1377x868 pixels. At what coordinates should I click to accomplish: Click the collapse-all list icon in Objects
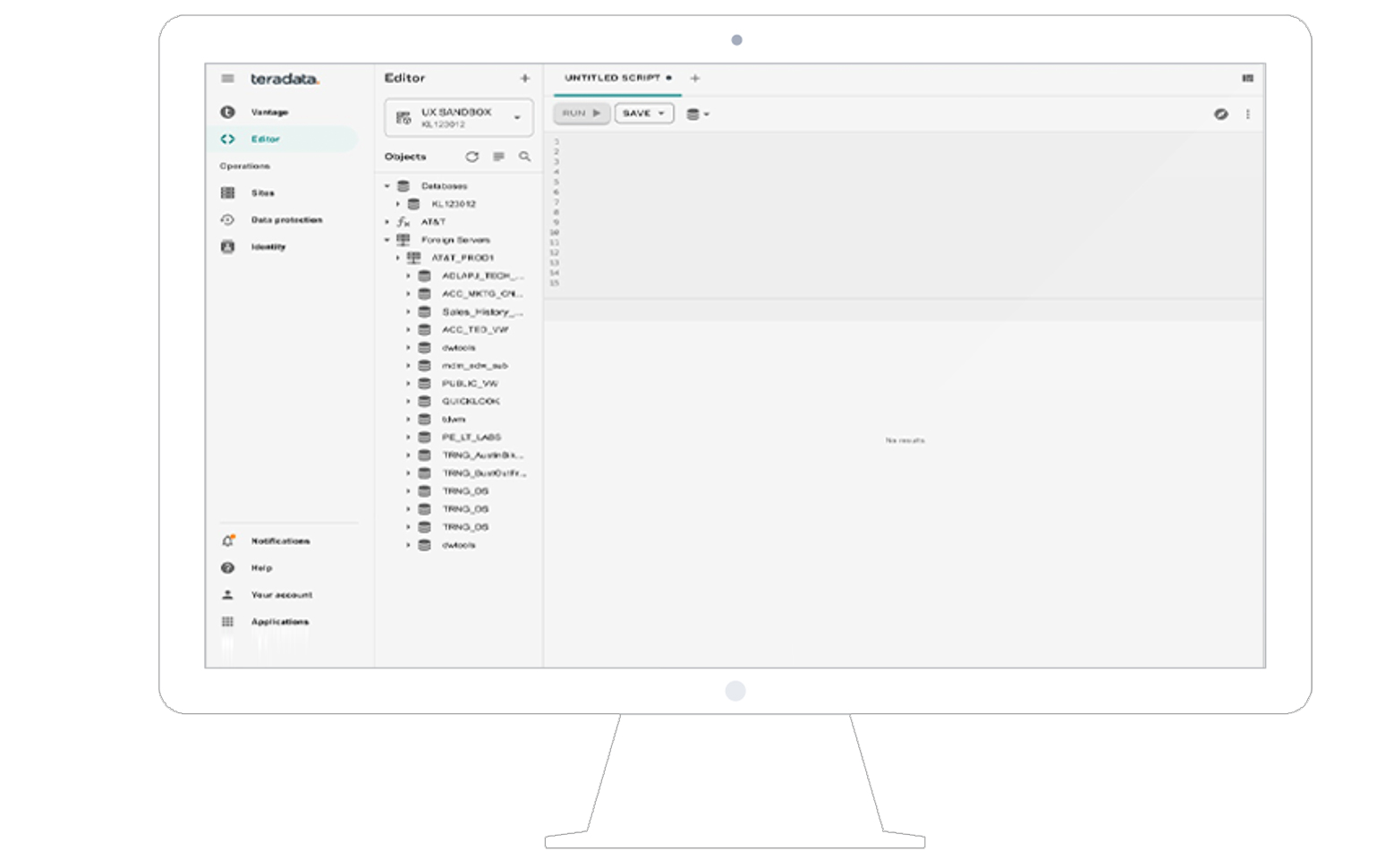498,157
